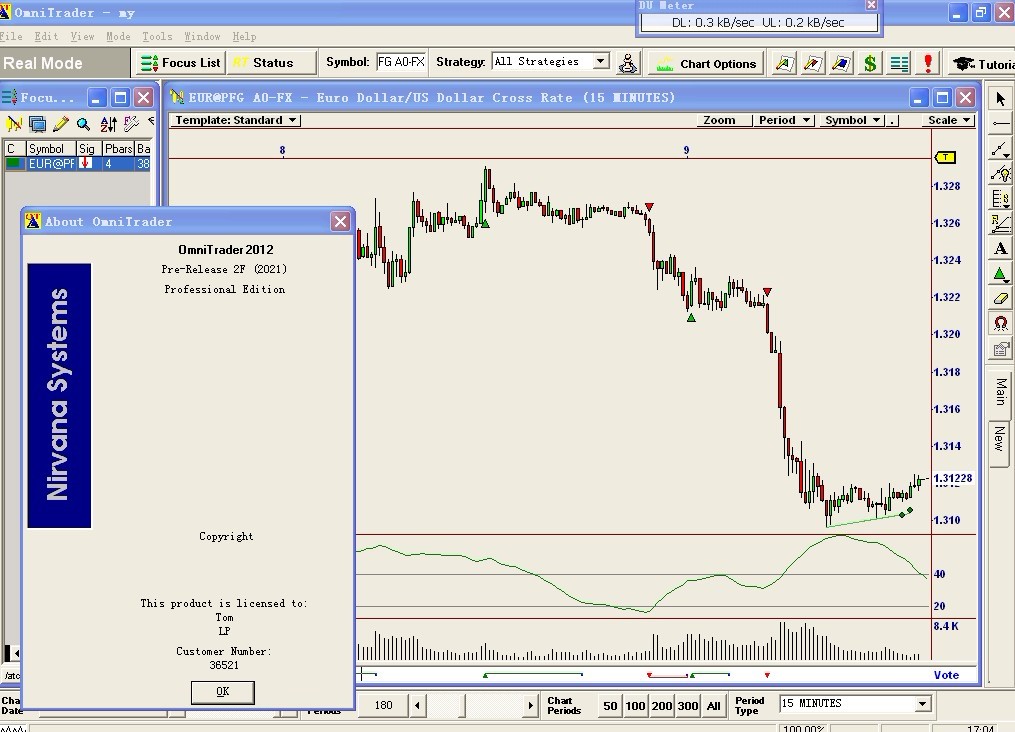
Task: Click the Focus List toolbar button
Action: (x=181, y=63)
